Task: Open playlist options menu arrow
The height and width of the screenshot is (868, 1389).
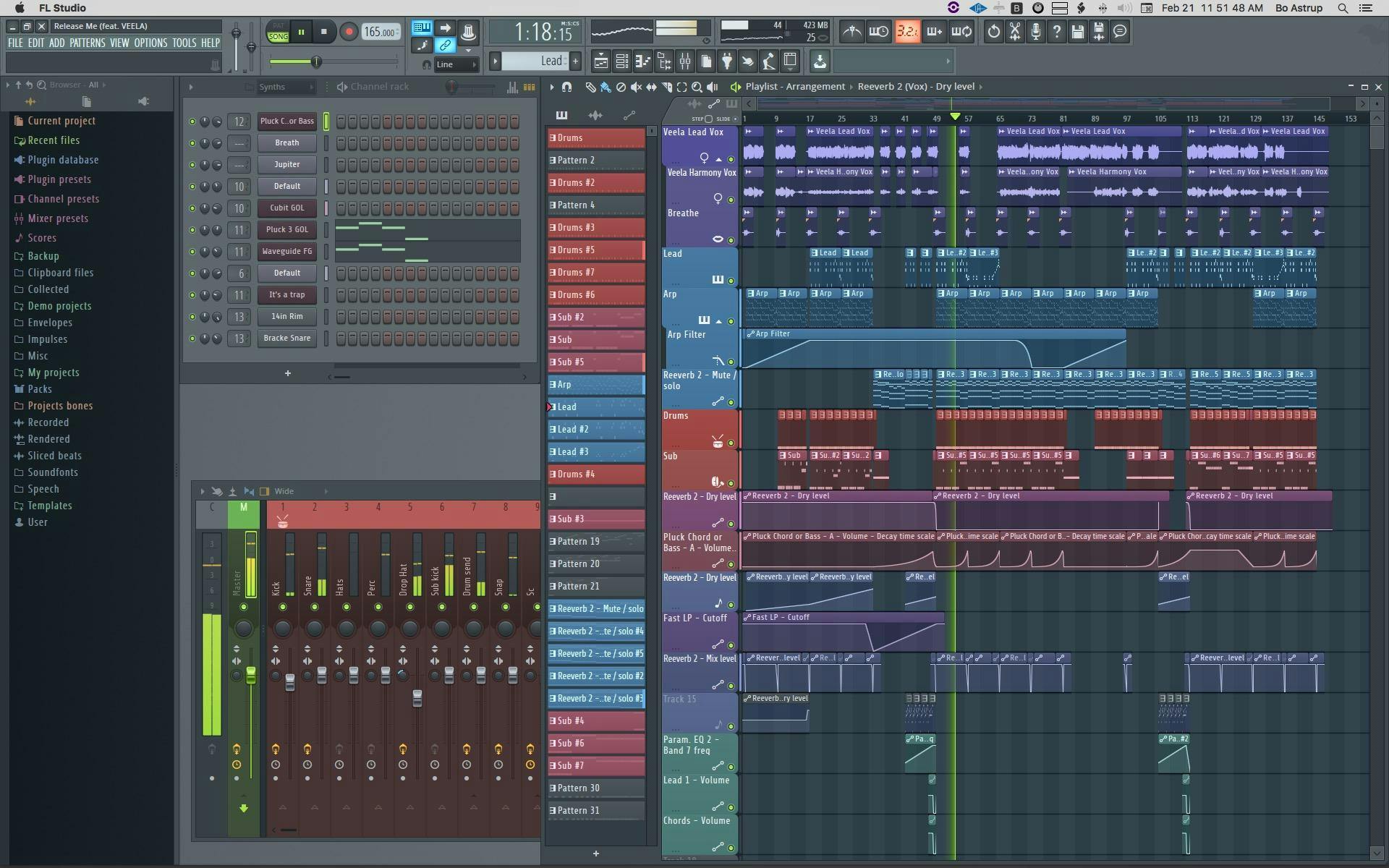Action: point(551,87)
